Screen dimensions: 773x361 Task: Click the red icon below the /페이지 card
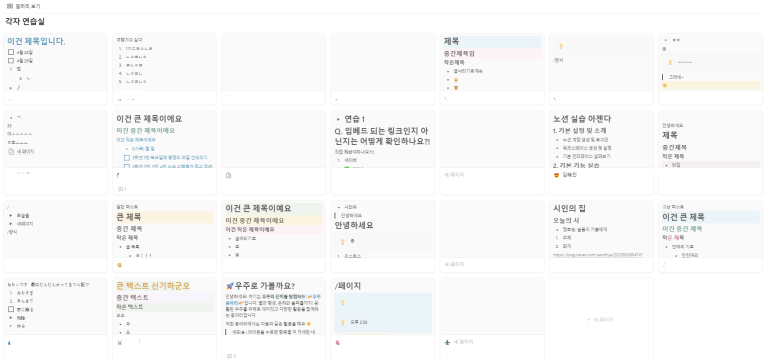pyautogui.click(x=338, y=342)
